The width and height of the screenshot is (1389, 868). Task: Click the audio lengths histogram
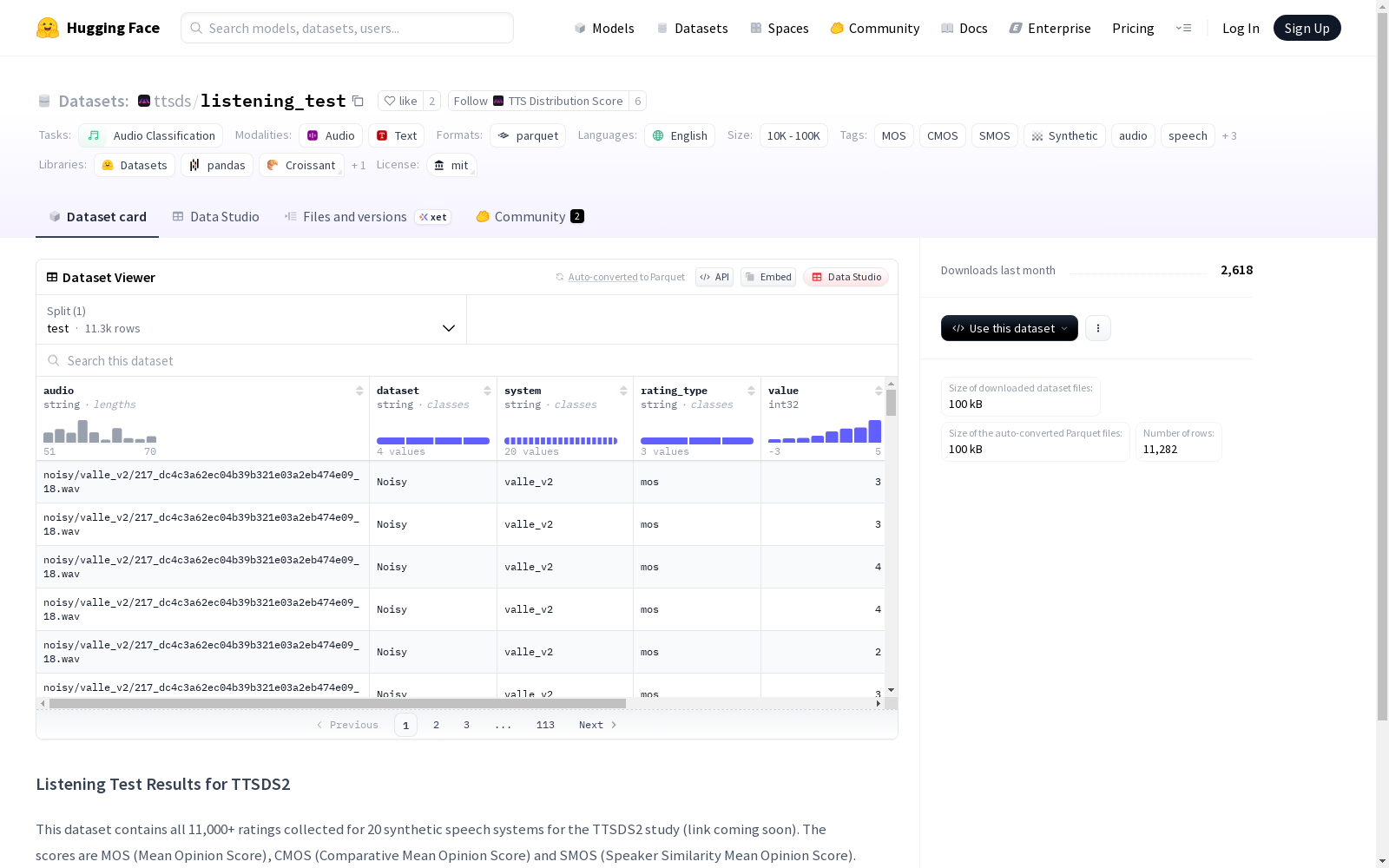click(x=100, y=431)
